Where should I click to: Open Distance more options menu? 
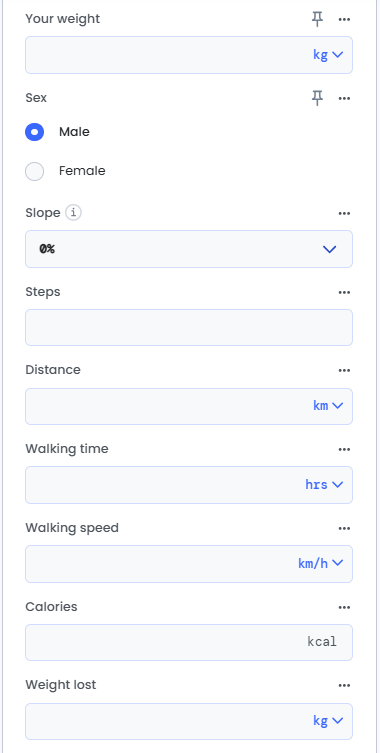click(x=344, y=370)
